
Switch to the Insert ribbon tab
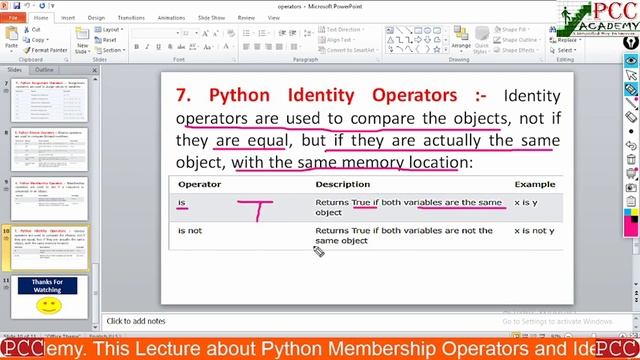point(68,18)
